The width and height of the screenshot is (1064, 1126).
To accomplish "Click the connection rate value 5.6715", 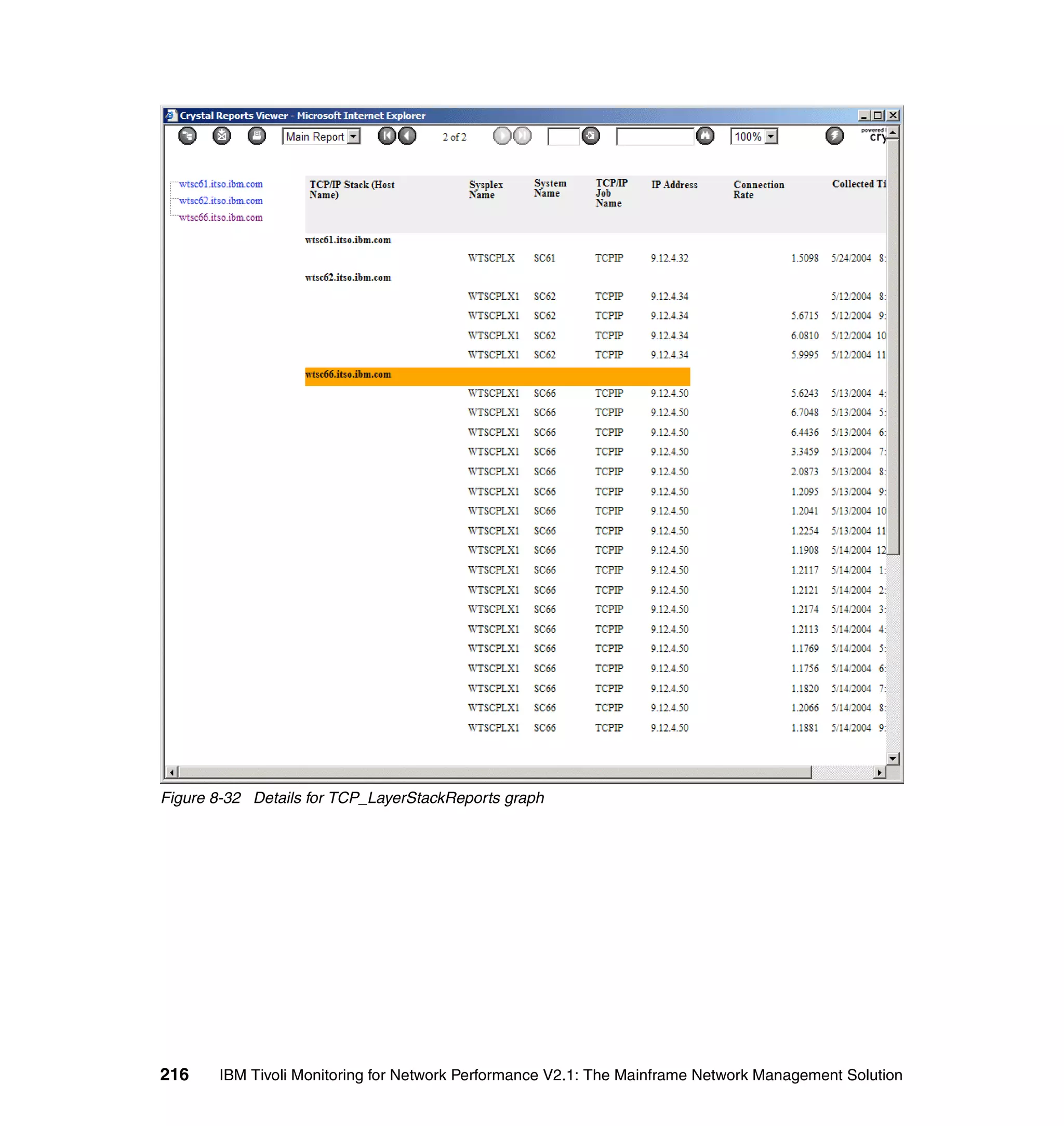I will (805, 316).
